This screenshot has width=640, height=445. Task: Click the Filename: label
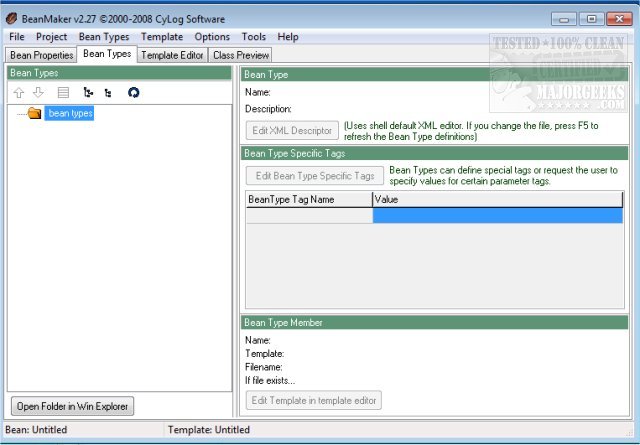[263, 367]
